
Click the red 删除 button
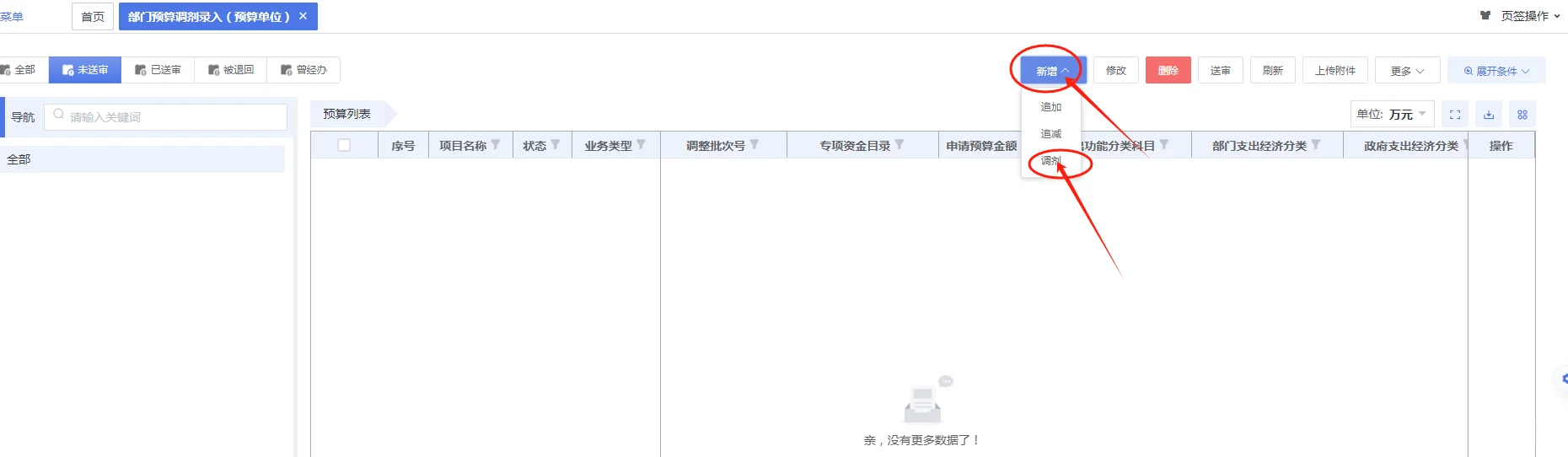tap(1168, 70)
